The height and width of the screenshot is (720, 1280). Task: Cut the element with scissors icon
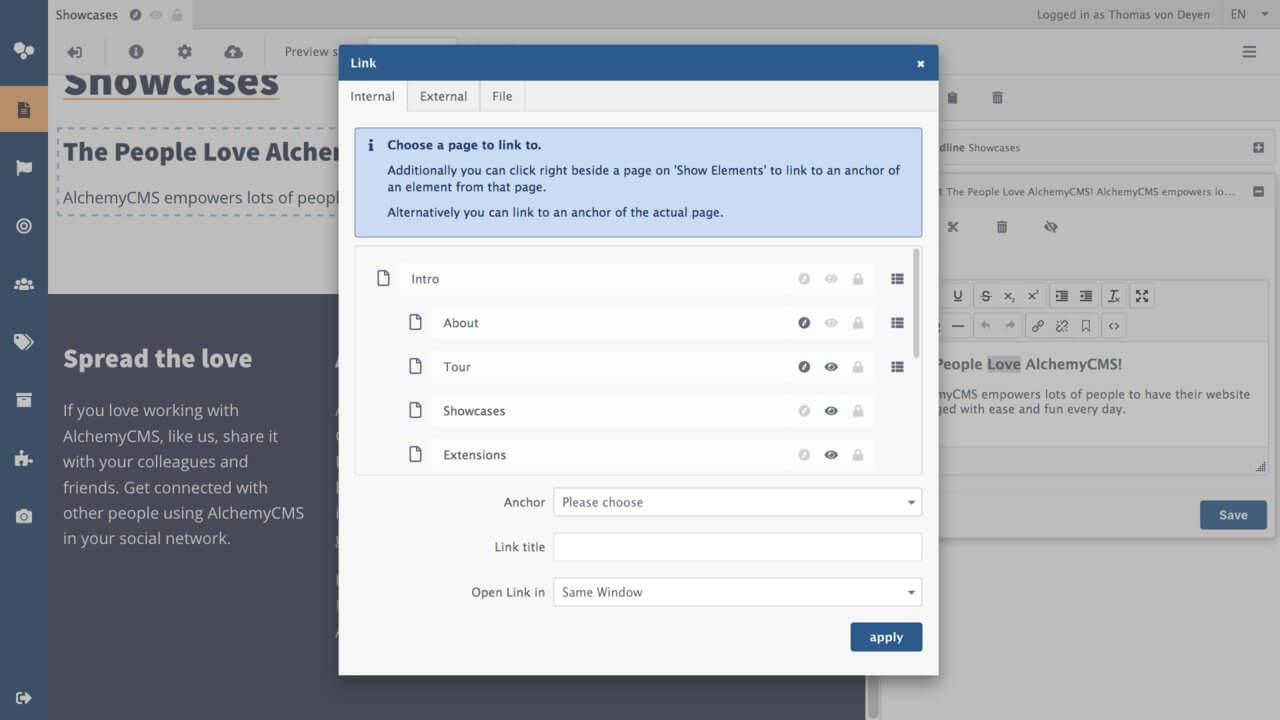[953, 227]
